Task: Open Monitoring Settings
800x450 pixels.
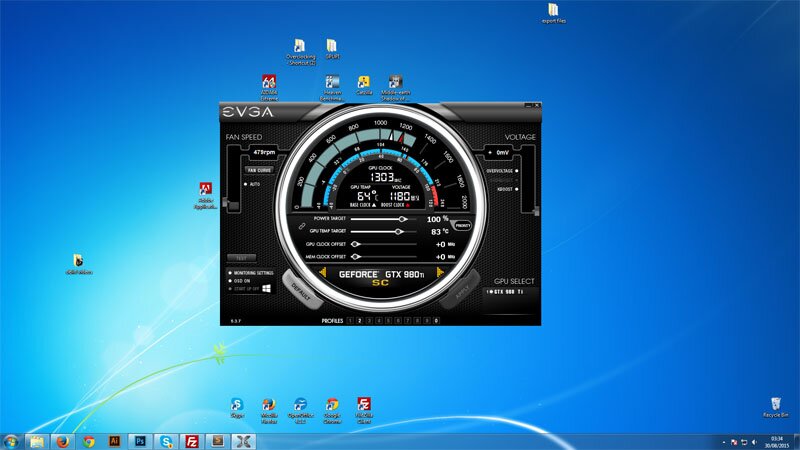Action: pos(251,273)
